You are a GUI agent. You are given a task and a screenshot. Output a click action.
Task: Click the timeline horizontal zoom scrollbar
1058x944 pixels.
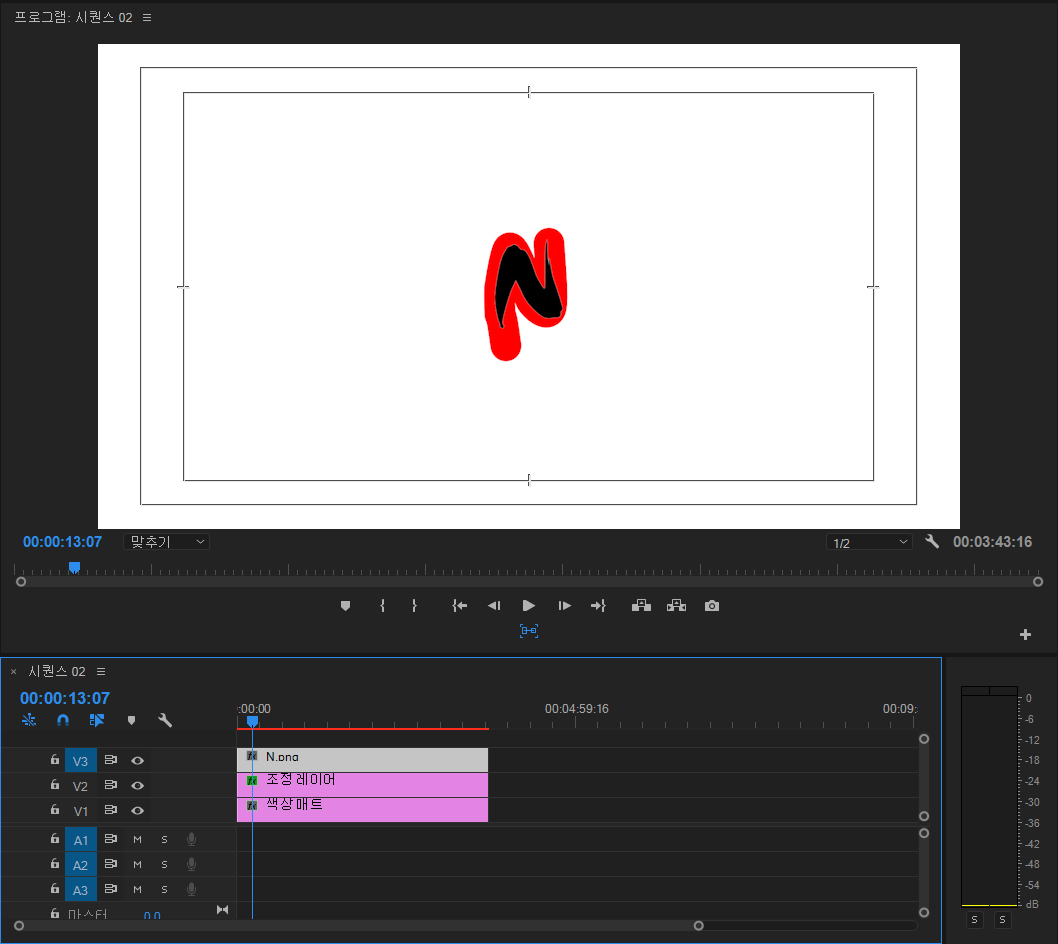359,926
